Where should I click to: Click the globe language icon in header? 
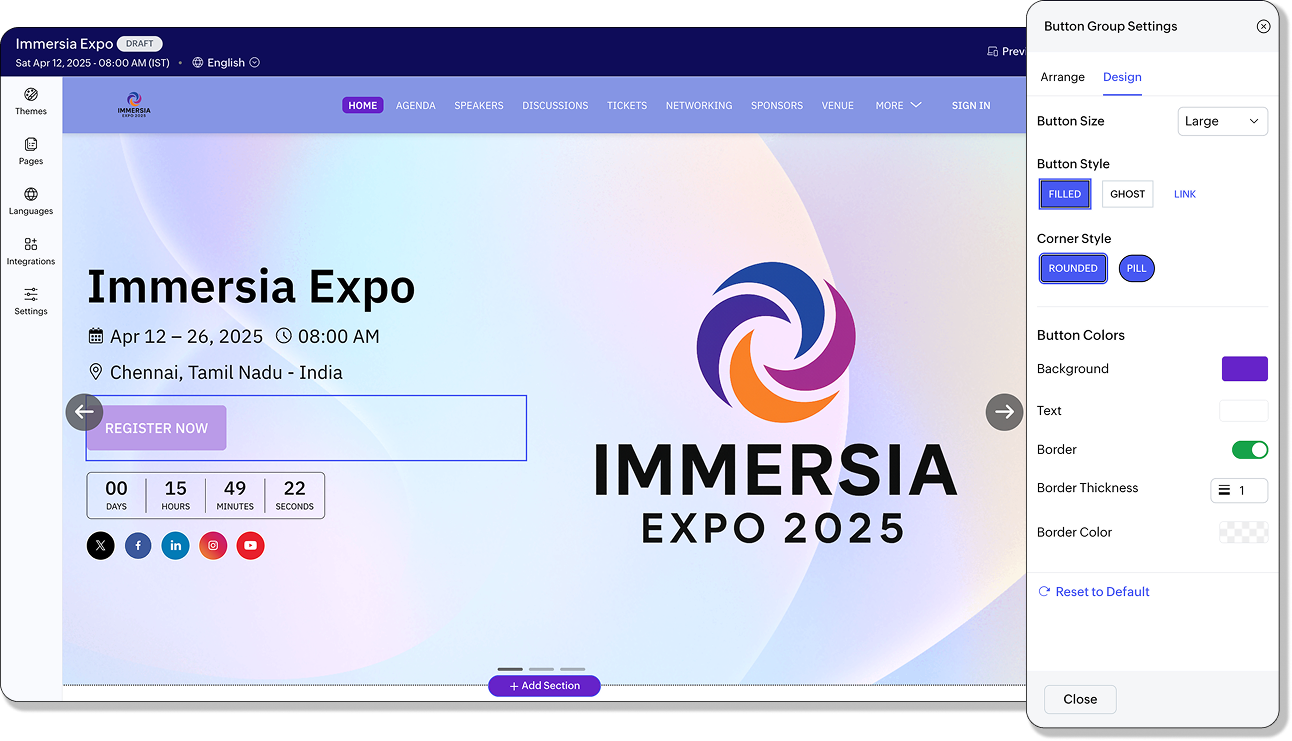click(198, 62)
